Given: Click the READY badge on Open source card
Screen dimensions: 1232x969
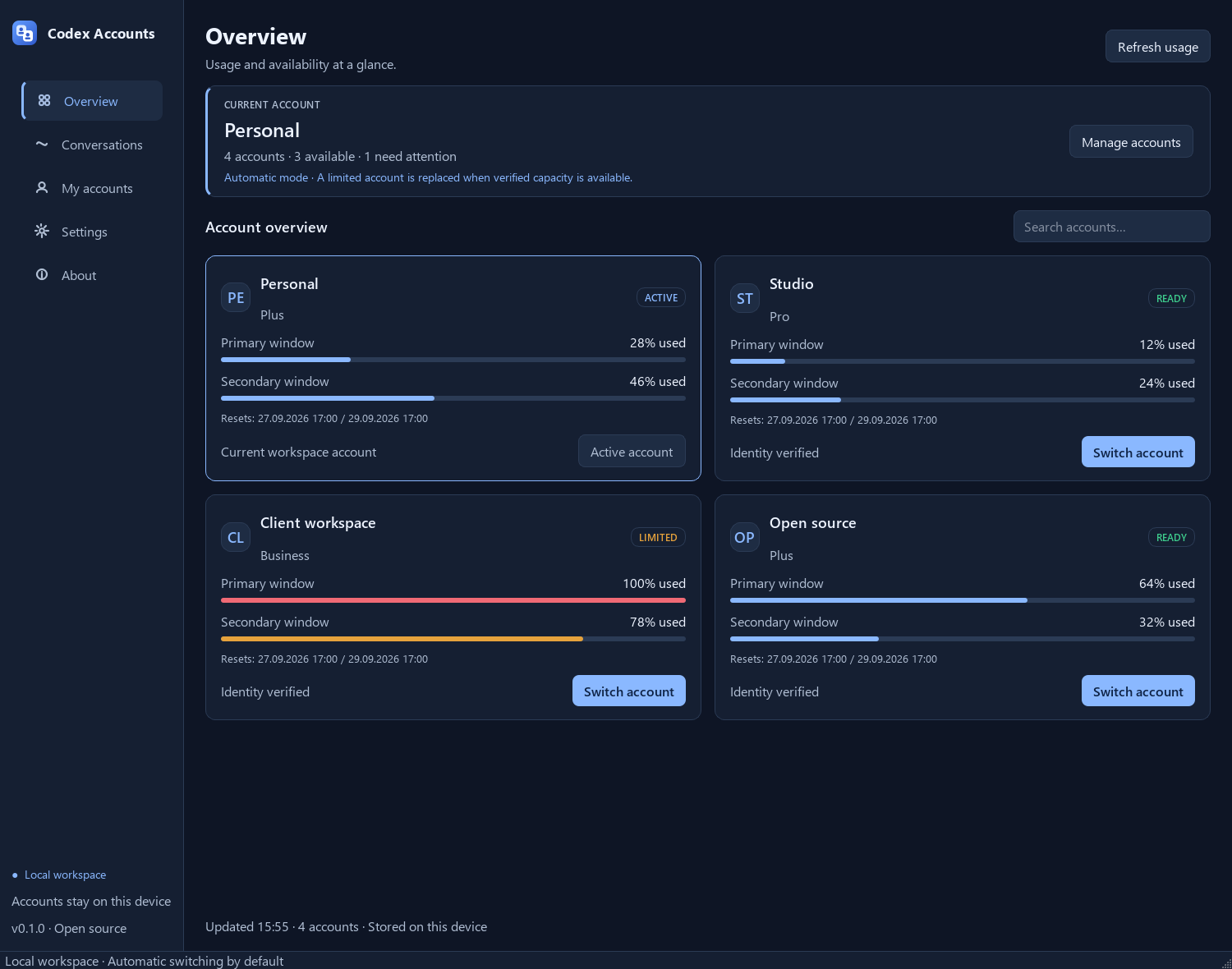Looking at the screenshot, I should click(x=1171, y=537).
